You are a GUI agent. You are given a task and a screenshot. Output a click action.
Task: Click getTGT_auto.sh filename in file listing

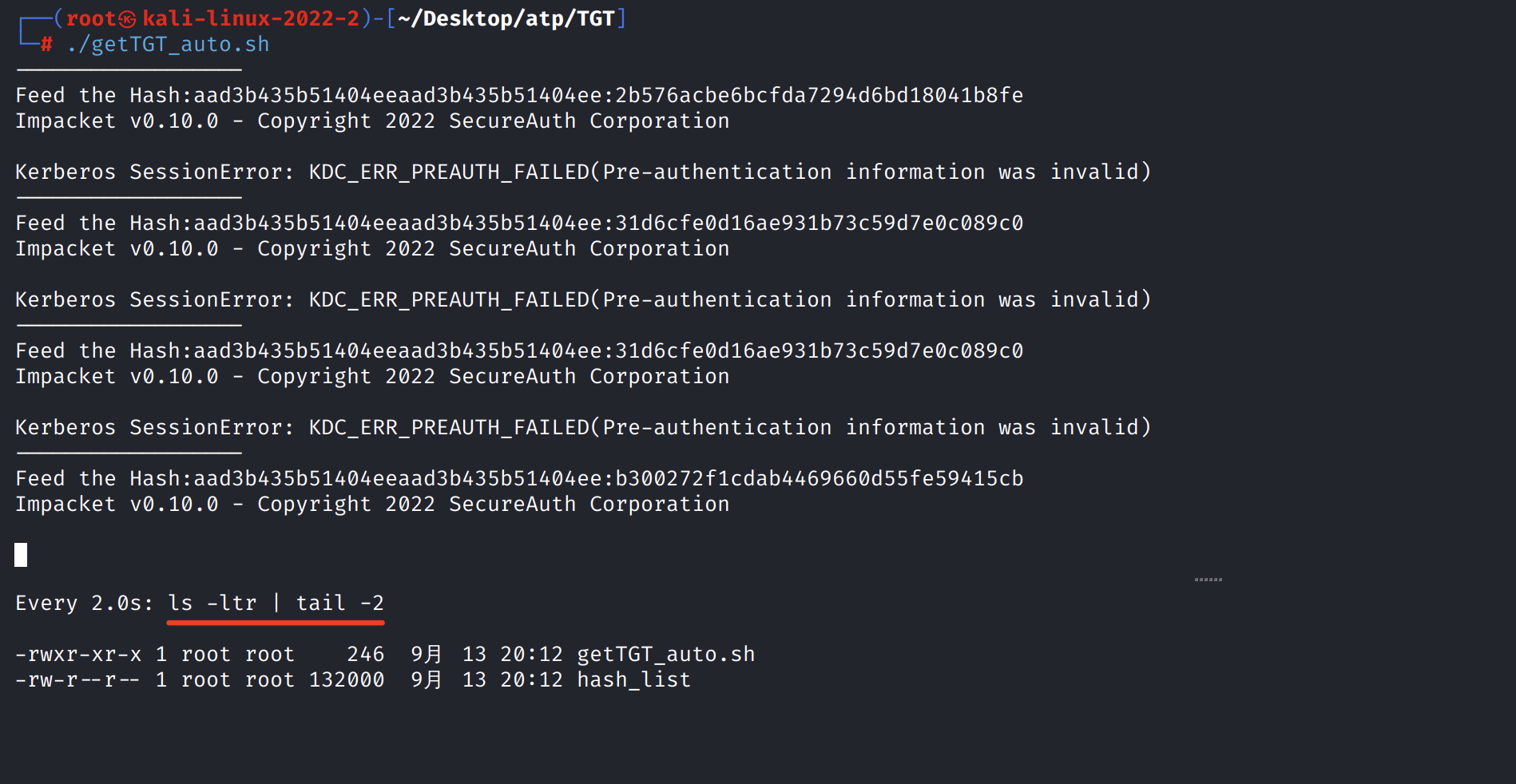[x=665, y=655]
